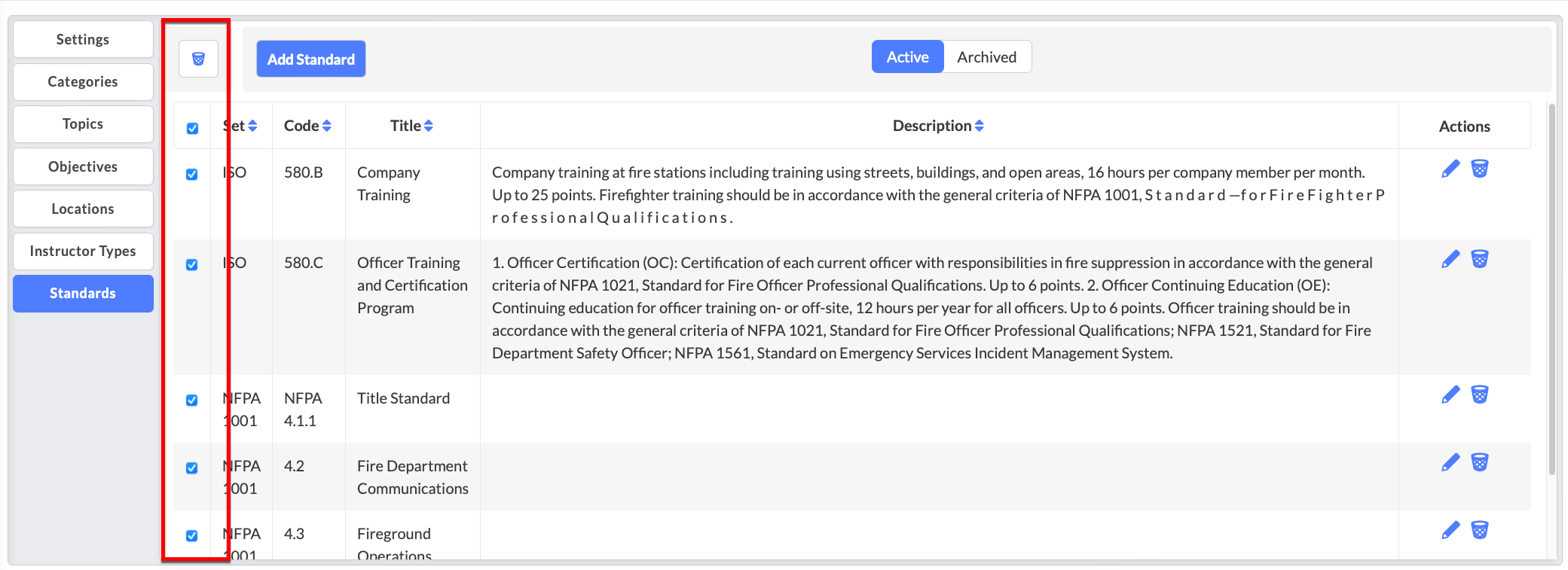1568x570 pixels.
Task: Uncheck the 4.2 row checkbox
Action: tap(192, 468)
